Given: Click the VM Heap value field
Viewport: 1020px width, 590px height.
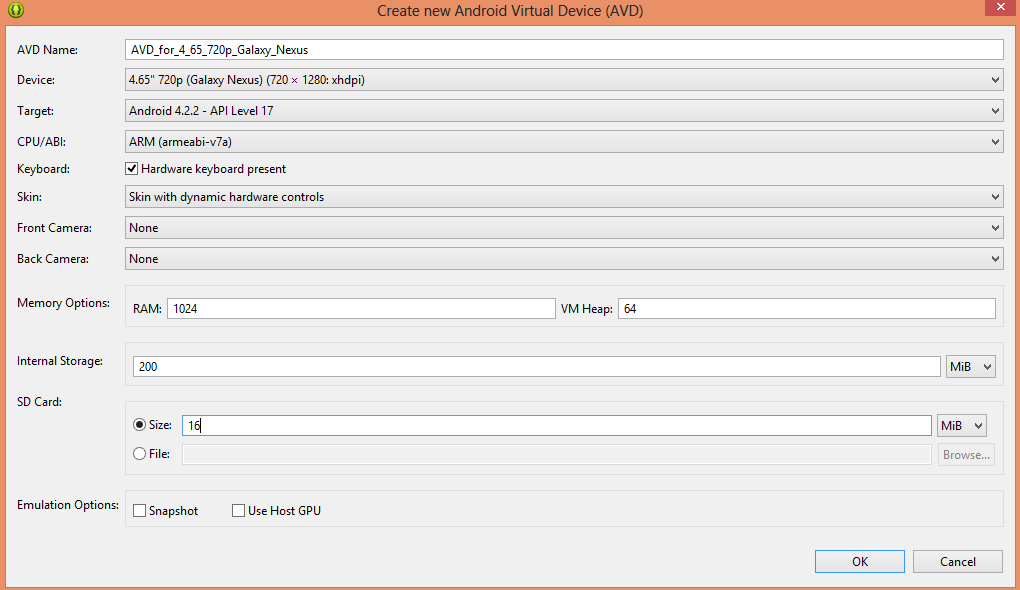Looking at the screenshot, I should tap(807, 308).
